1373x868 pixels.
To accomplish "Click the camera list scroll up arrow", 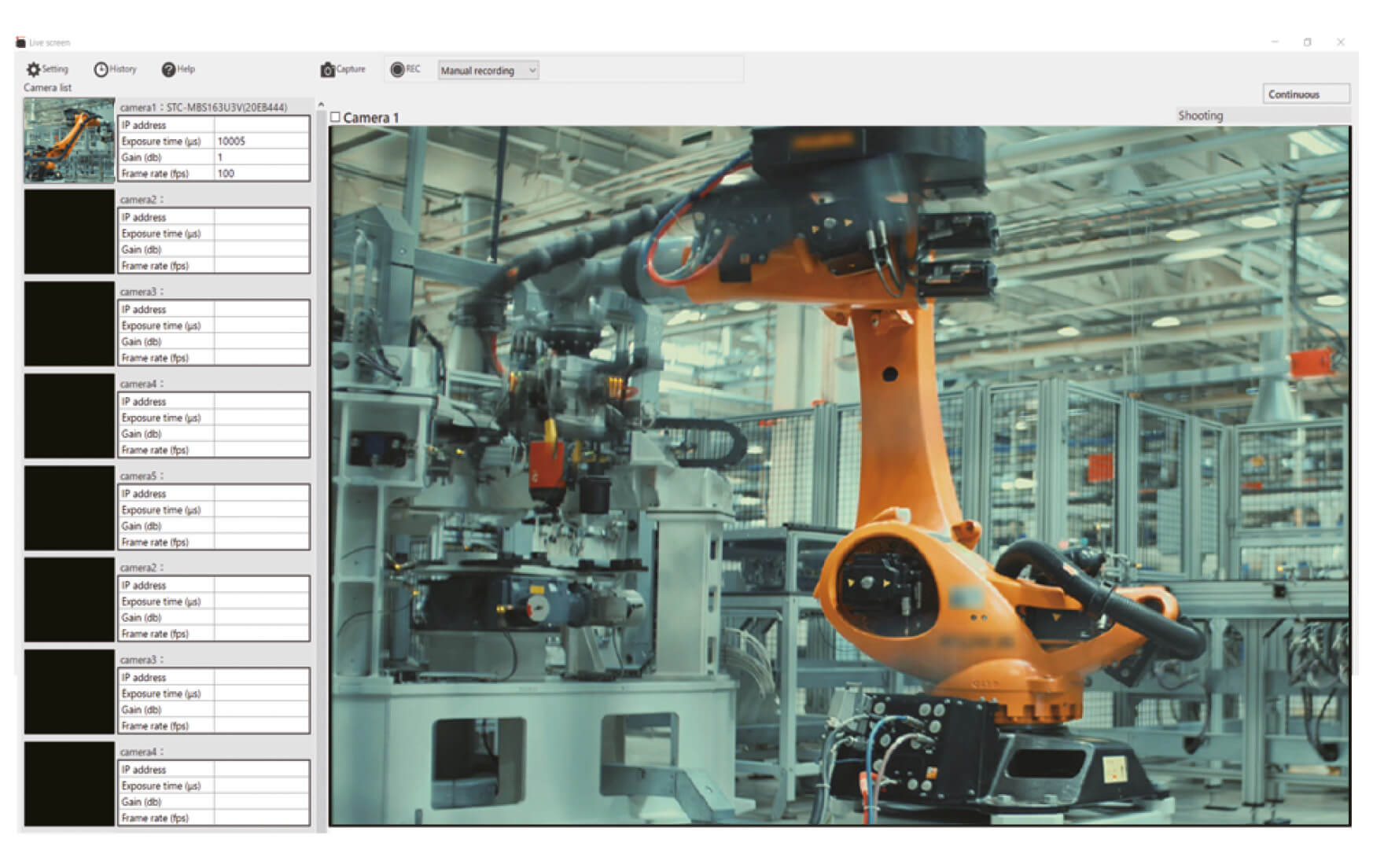I will pos(321,104).
